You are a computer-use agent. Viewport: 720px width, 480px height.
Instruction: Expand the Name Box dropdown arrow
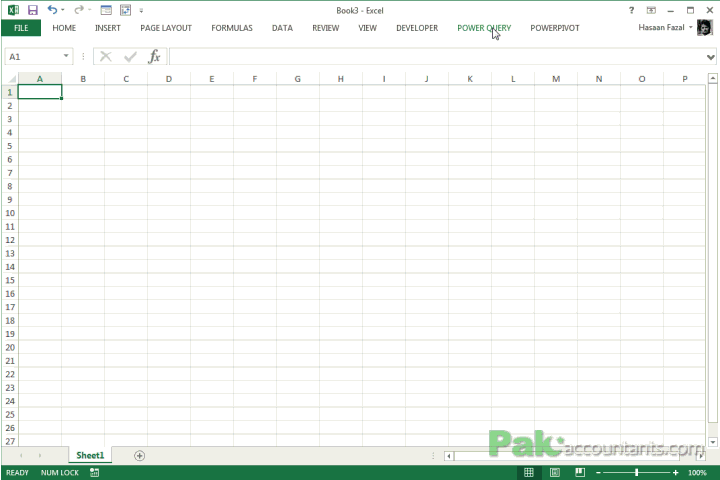point(66,56)
